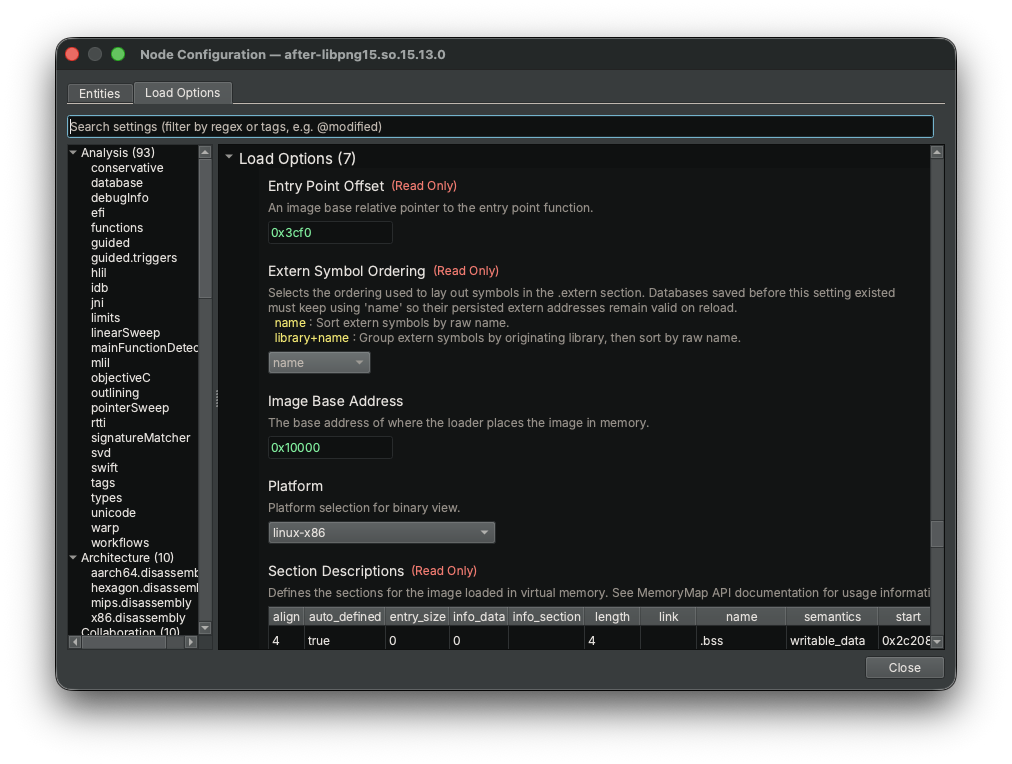Select tags in the settings tree
The height and width of the screenshot is (764, 1012).
(103, 483)
